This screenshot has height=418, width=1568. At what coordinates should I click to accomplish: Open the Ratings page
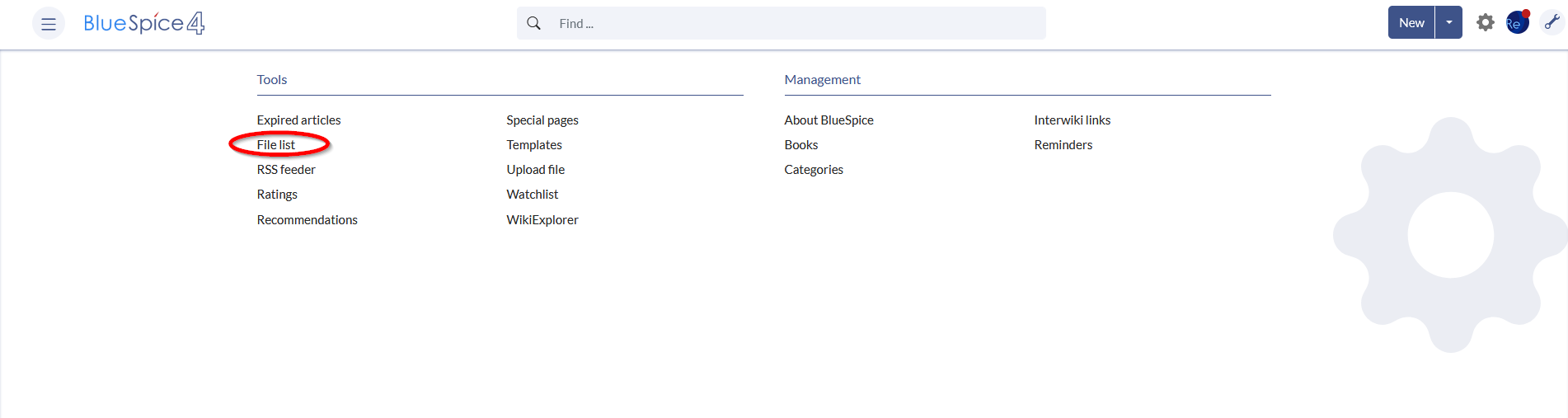pyautogui.click(x=277, y=195)
